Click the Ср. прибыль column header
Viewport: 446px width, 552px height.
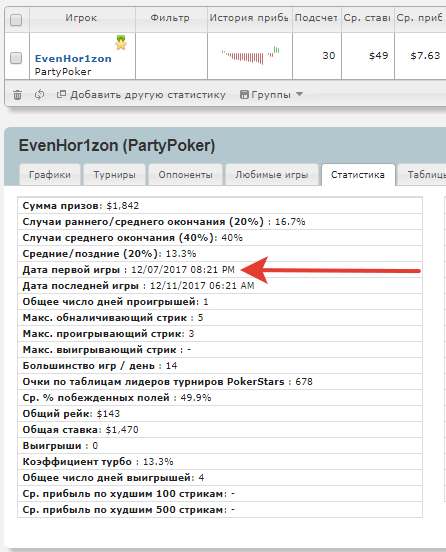coord(420,18)
